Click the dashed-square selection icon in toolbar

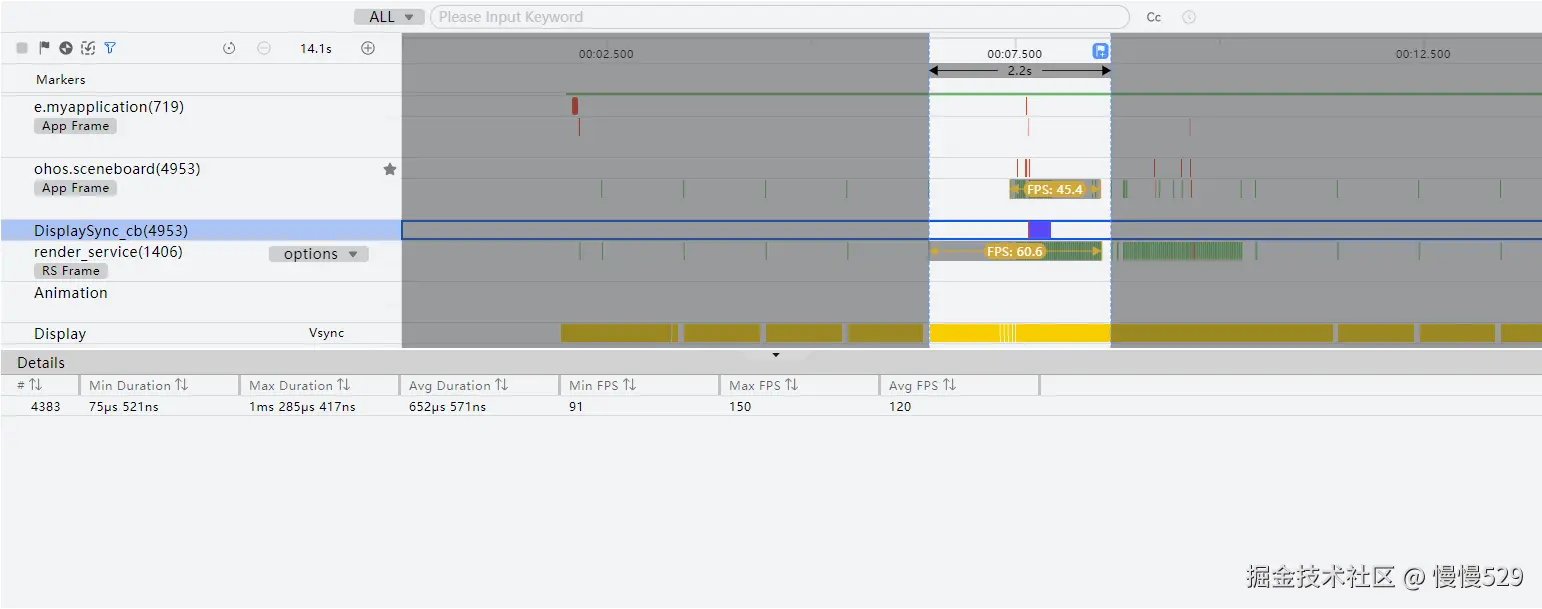click(x=88, y=48)
